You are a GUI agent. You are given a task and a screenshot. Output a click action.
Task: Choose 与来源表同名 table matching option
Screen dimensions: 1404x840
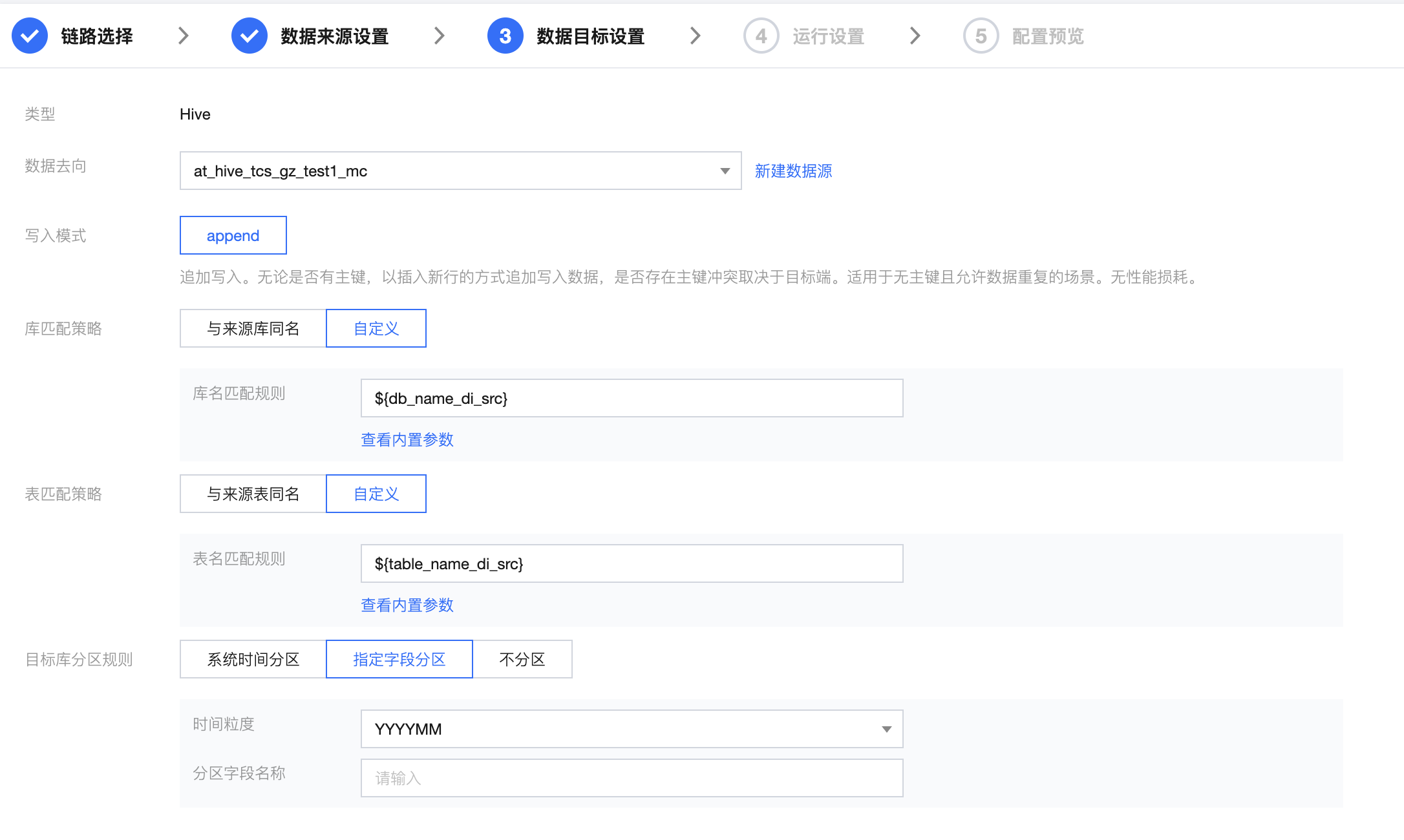click(x=253, y=494)
